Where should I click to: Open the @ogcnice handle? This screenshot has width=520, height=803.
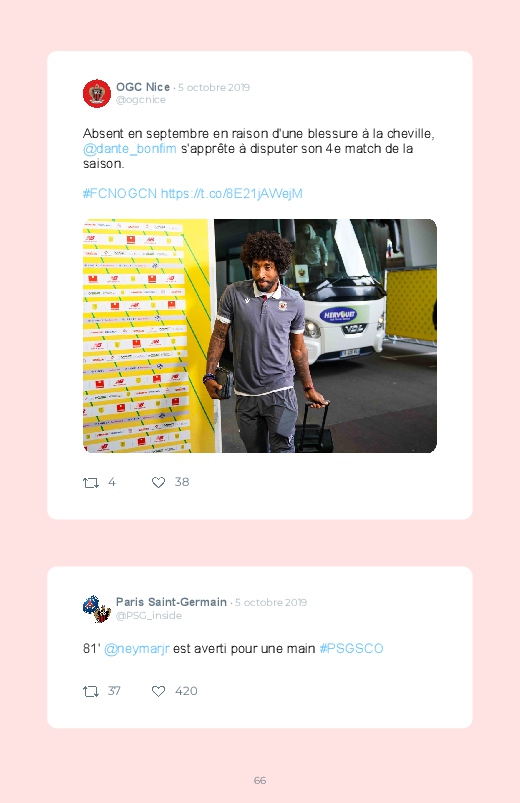(141, 100)
